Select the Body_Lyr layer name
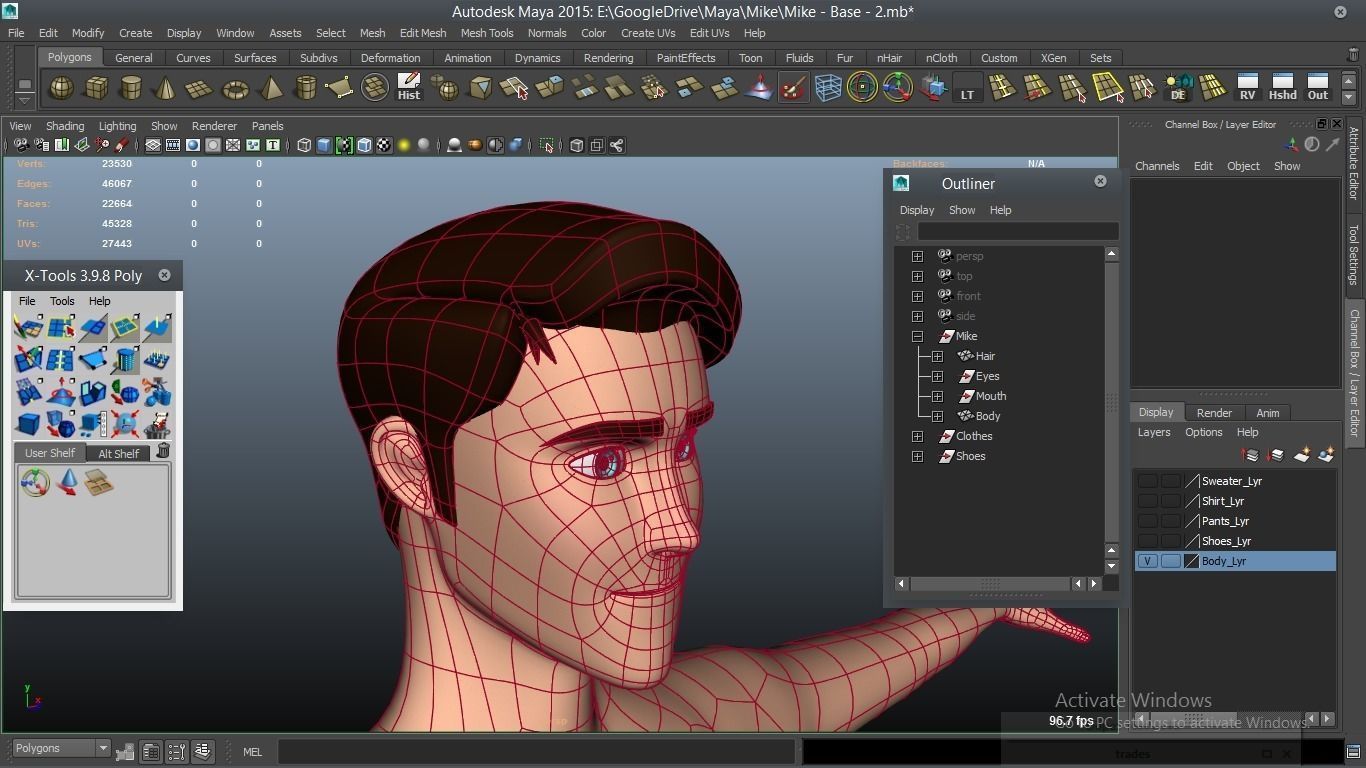 (x=1224, y=561)
